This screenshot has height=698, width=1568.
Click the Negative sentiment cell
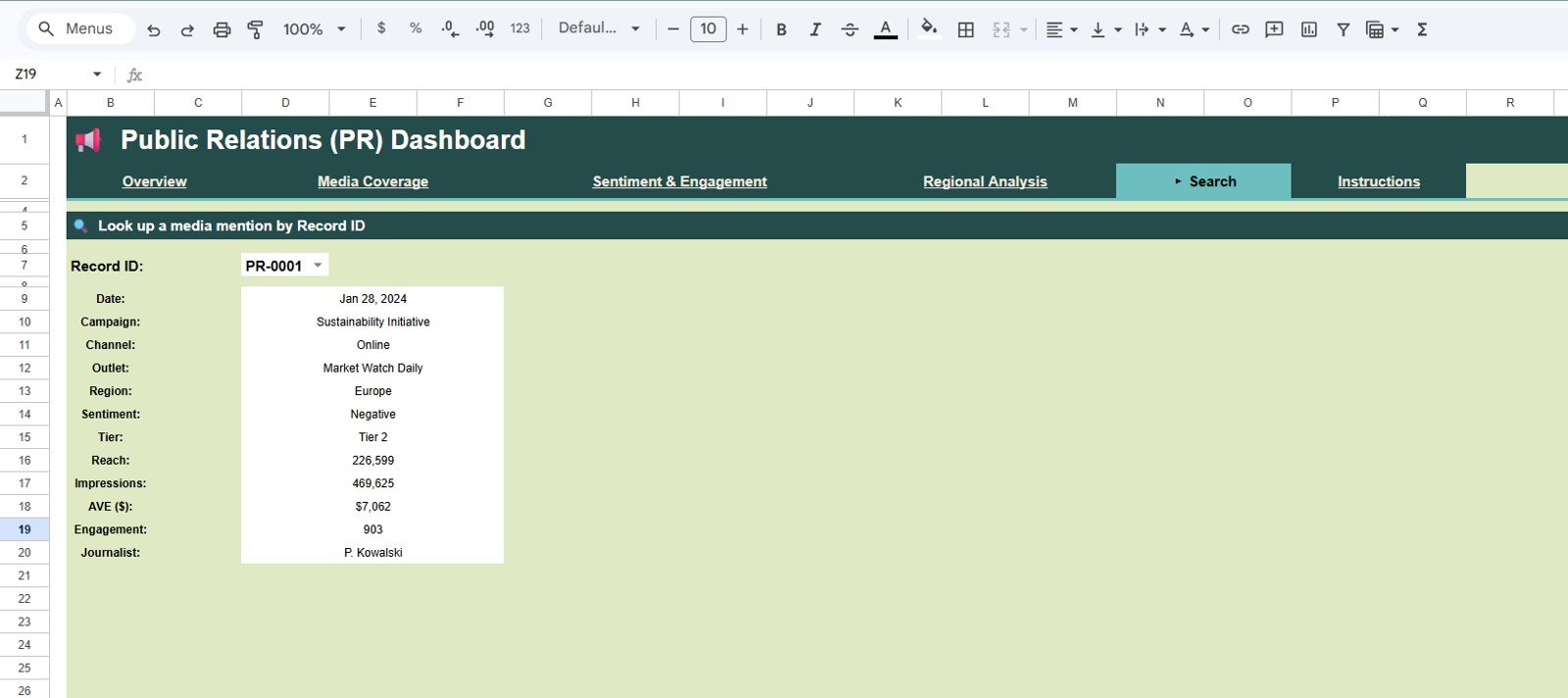click(372, 414)
